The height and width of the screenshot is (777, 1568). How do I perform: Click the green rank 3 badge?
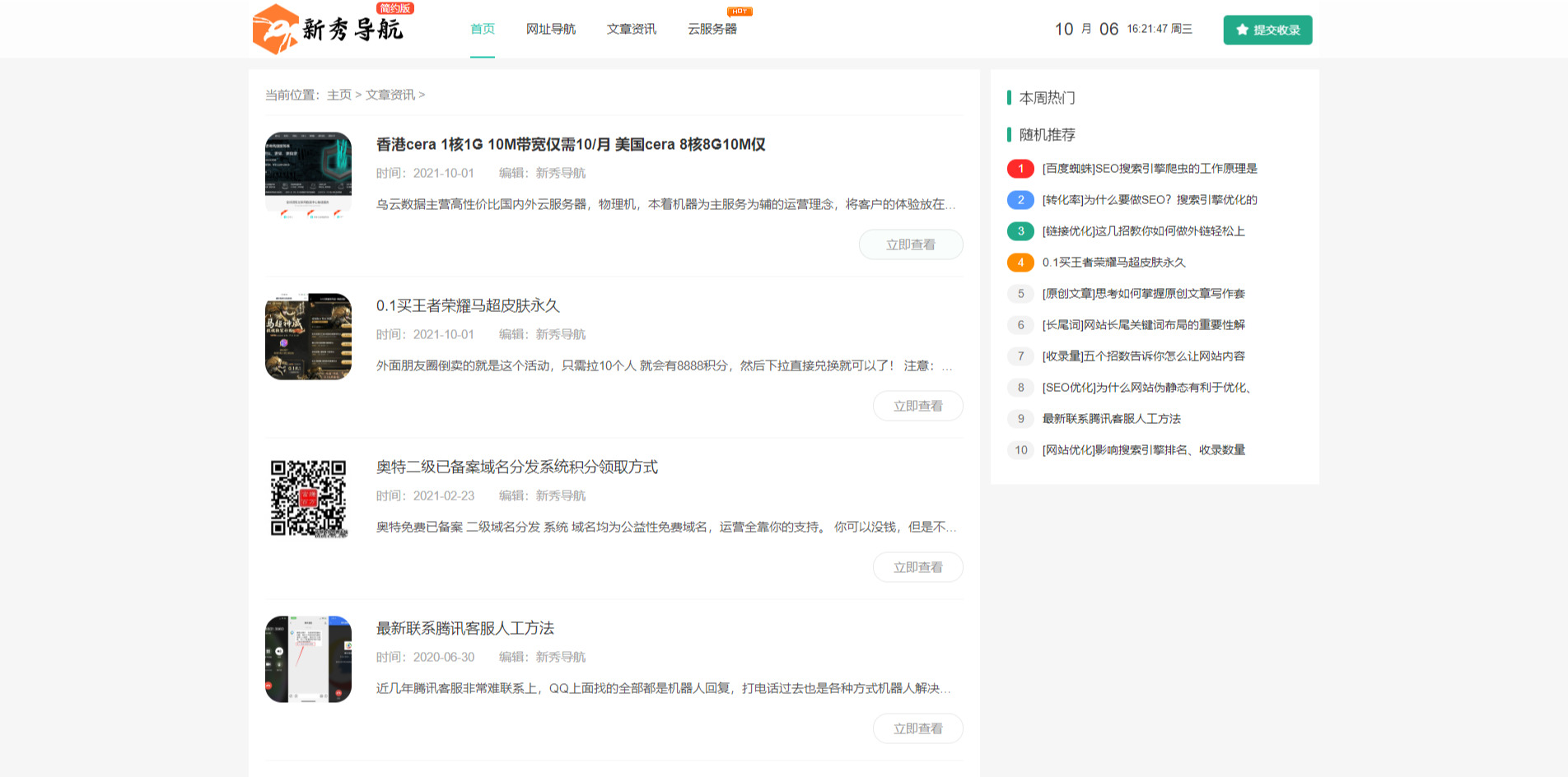point(1020,231)
